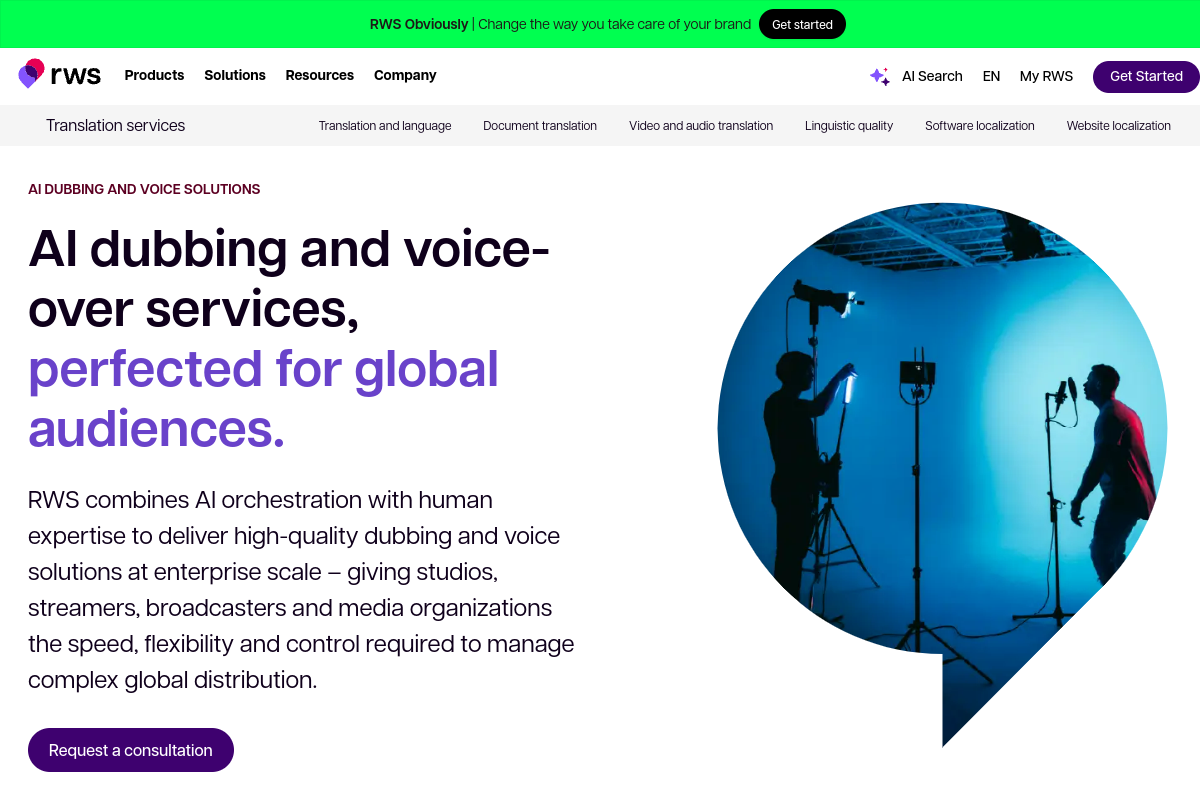Open the Translation services section heading
Screen dimensions: 1200x800
[115, 125]
